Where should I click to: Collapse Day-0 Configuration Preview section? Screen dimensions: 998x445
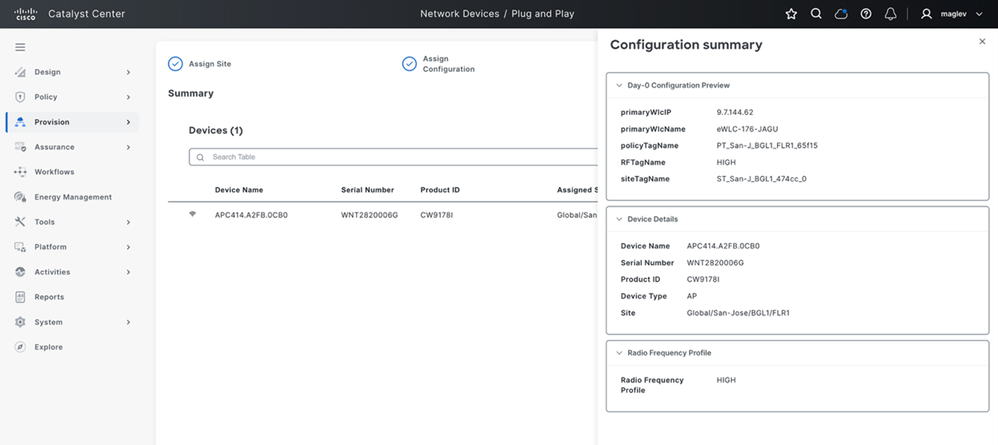(619, 85)
